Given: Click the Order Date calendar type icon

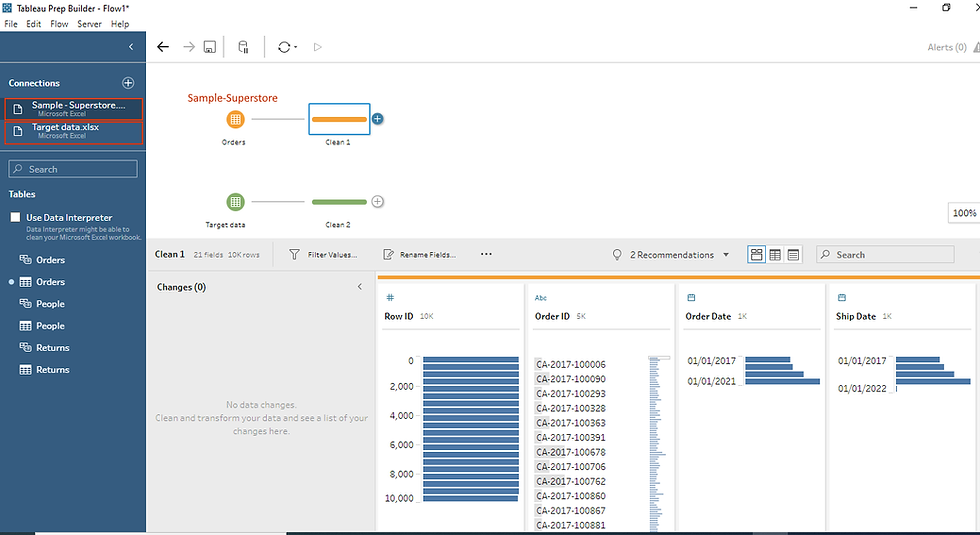Looking at the screenshot, I should (x=691, y=298).
